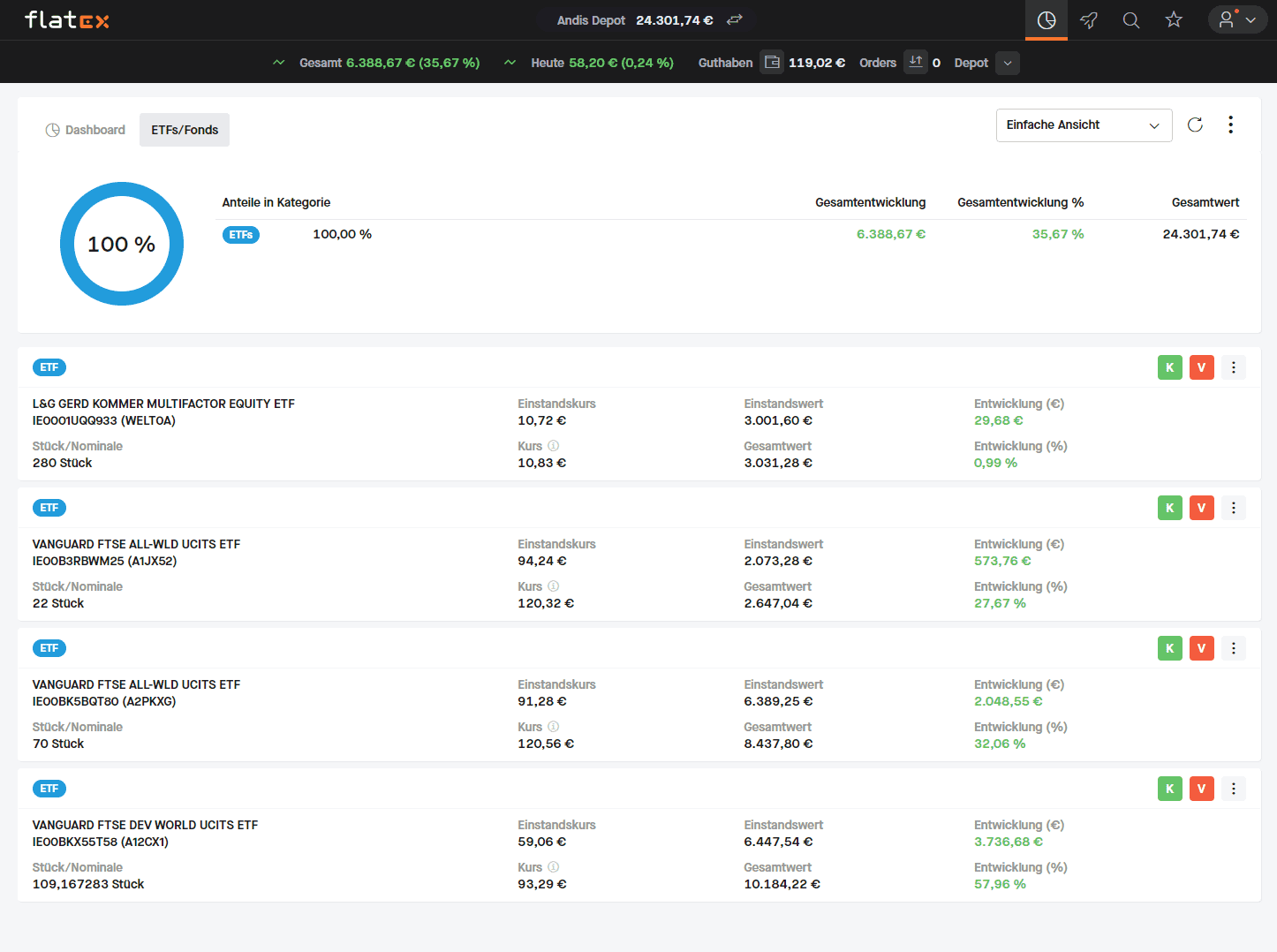
Task: Open VANGUARD FTSE DEV WORLD UCITS ETF name
Action: coord(145,825)
